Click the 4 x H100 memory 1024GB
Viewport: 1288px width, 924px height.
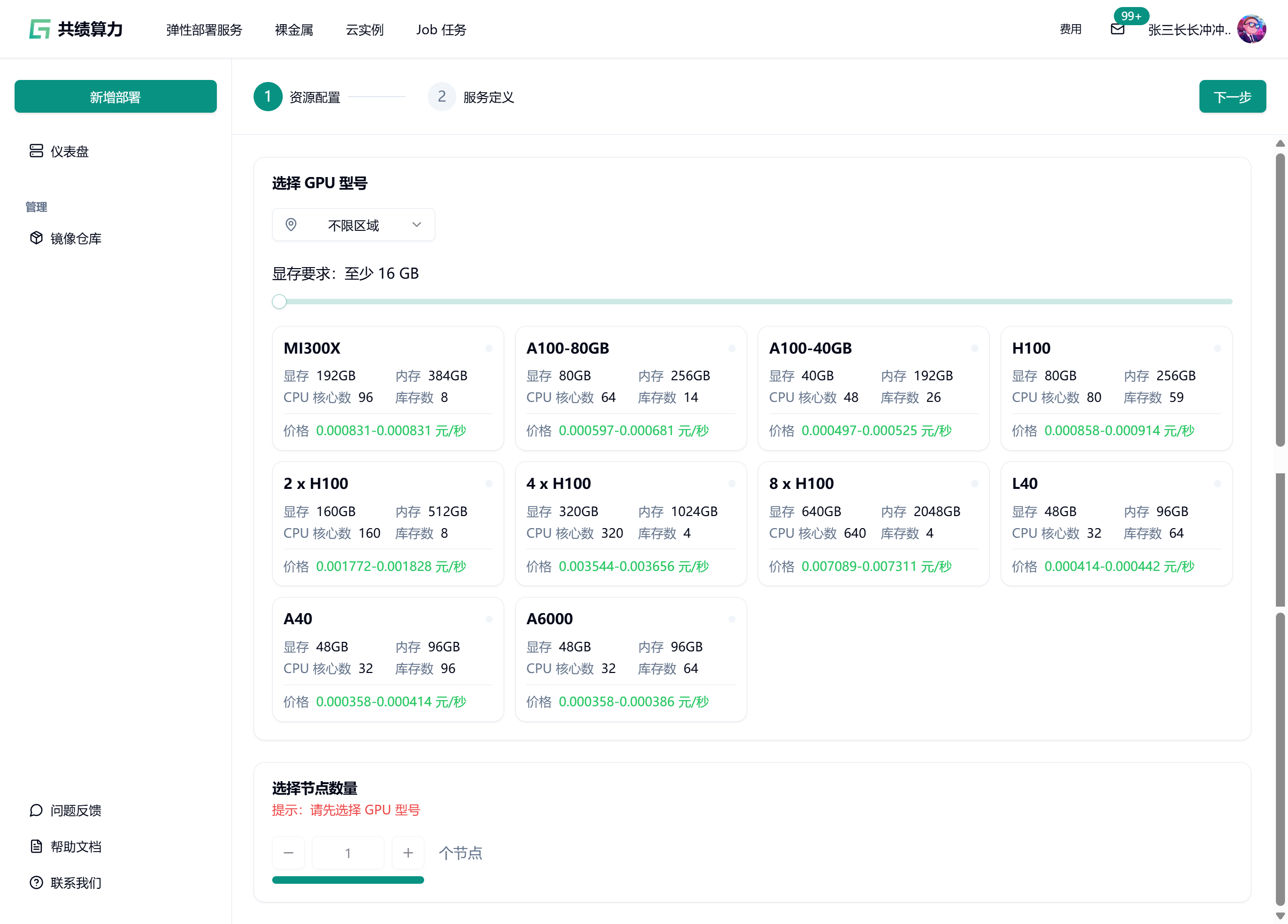coord(694,512)
